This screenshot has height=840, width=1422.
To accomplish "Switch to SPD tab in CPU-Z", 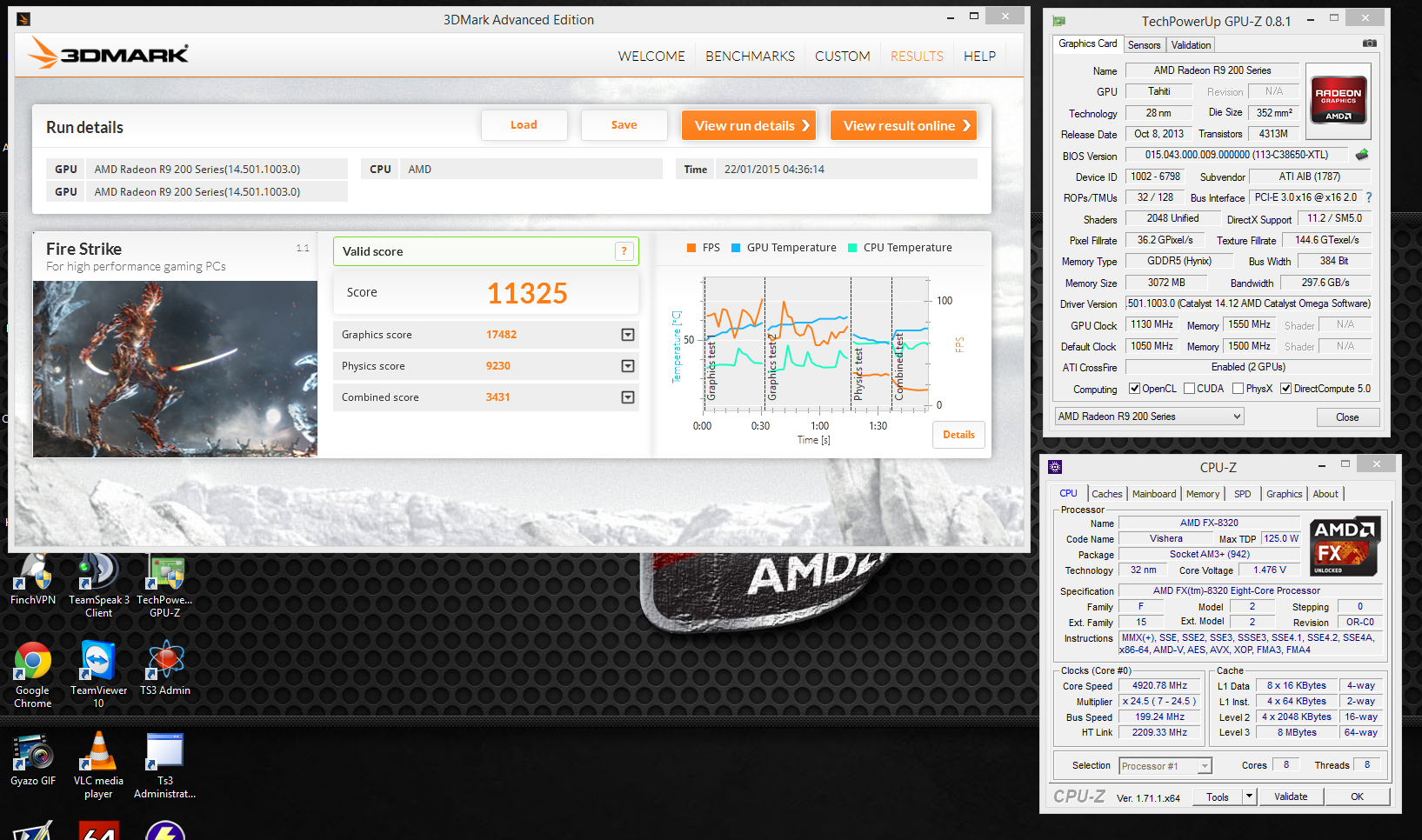I will pyautogui.click(x=1243, y=494).
